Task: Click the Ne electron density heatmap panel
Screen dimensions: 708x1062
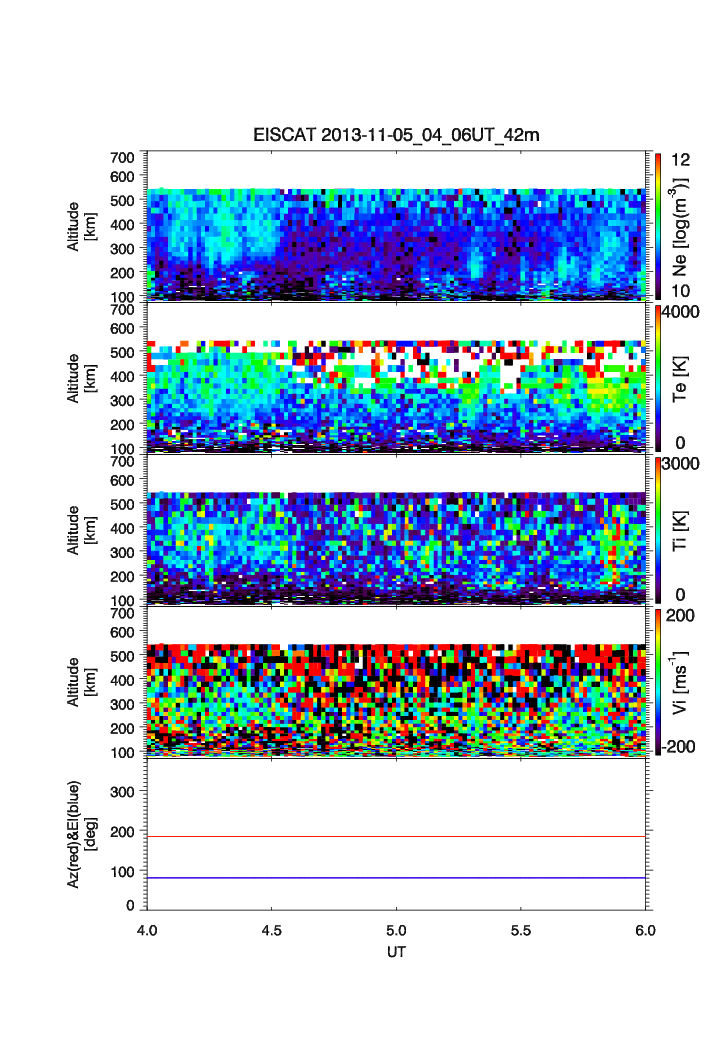Action: [396, 226]
